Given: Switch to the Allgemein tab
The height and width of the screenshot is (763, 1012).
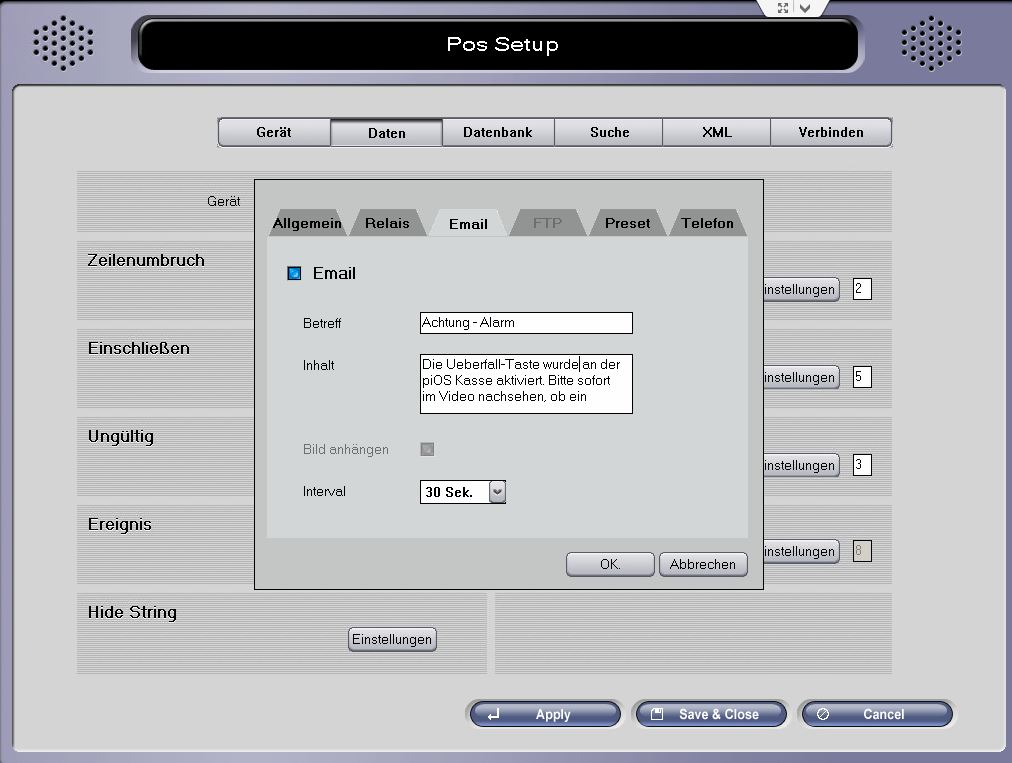Looking at the screenshot, I should point(307,223).
